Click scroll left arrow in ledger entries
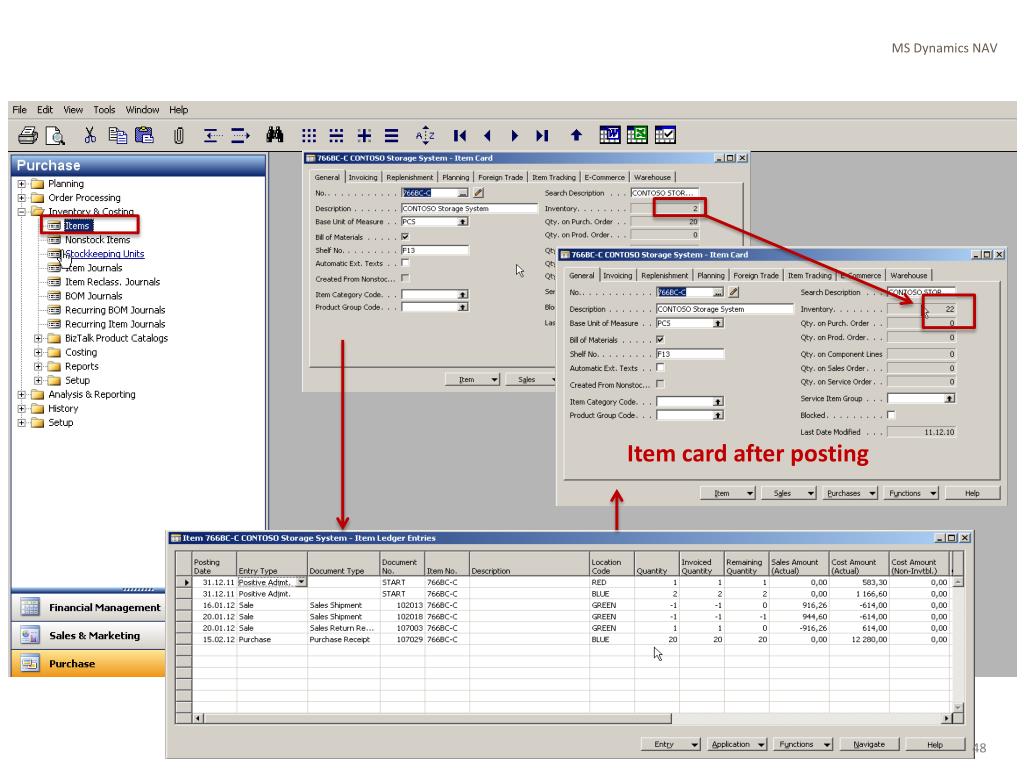The image size is (1024, 768). (199, 718)
